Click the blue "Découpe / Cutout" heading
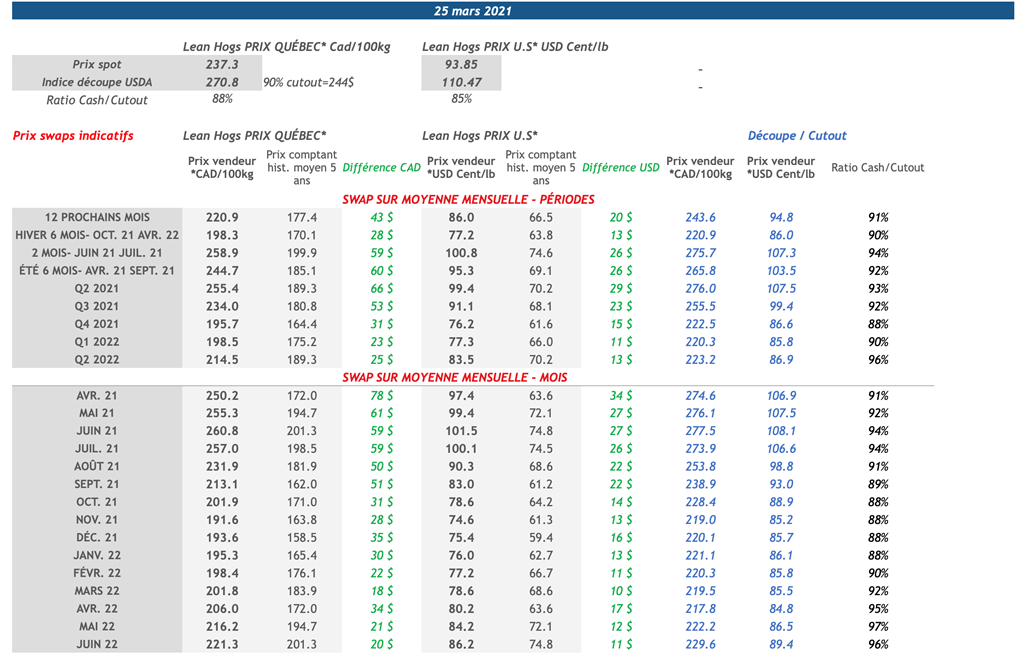 797,136
